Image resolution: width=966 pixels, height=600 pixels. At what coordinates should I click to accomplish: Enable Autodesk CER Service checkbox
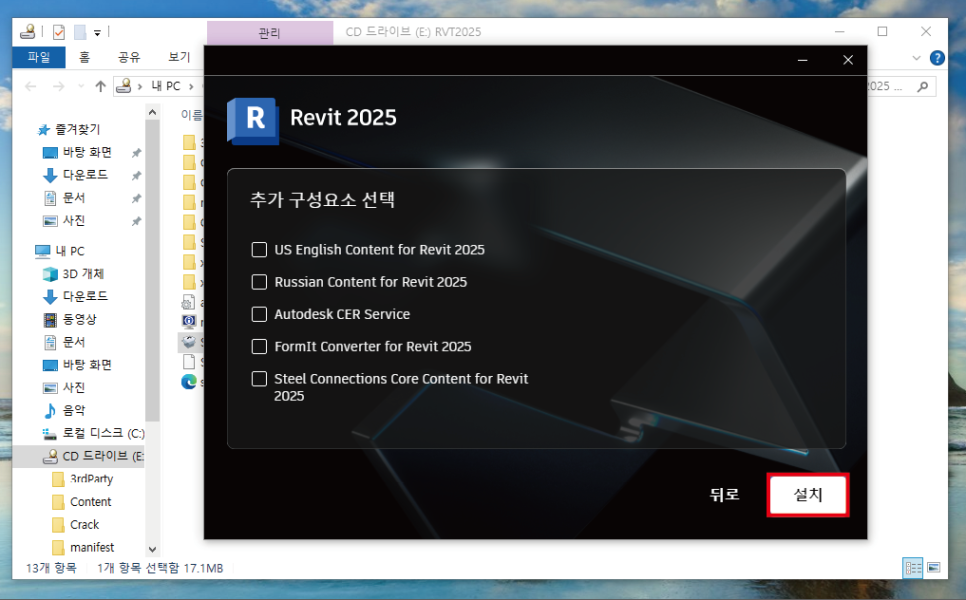click(x=259, y=314)
